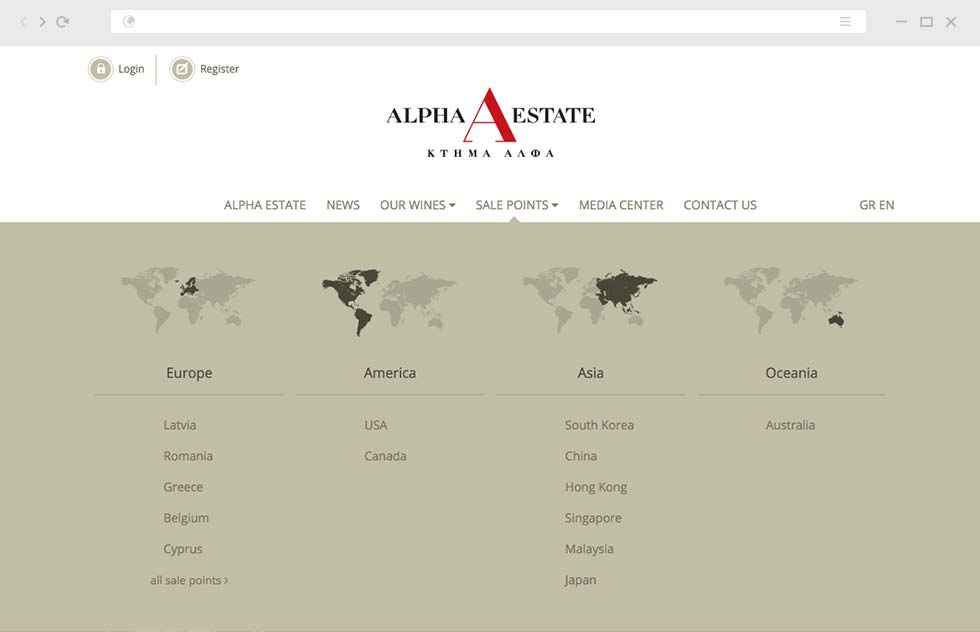
Task: Select Latvia sale points
Action: [x=180, y=425]
